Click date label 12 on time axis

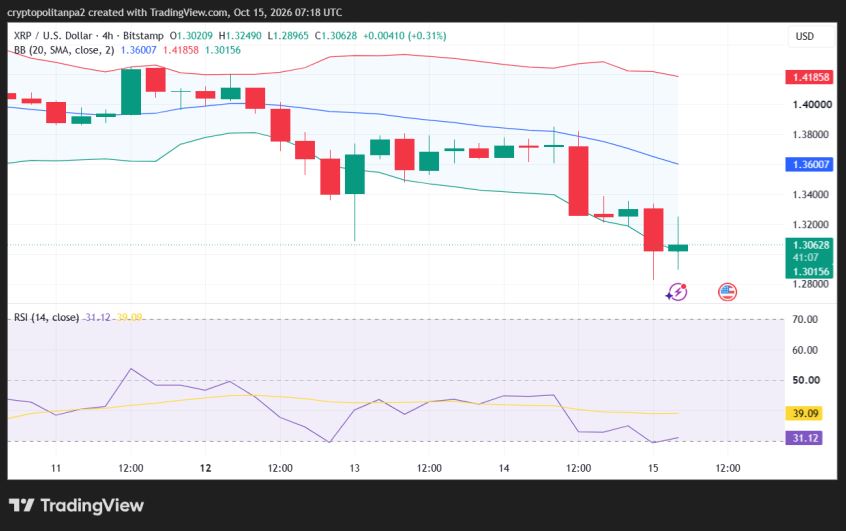point(205,468)
